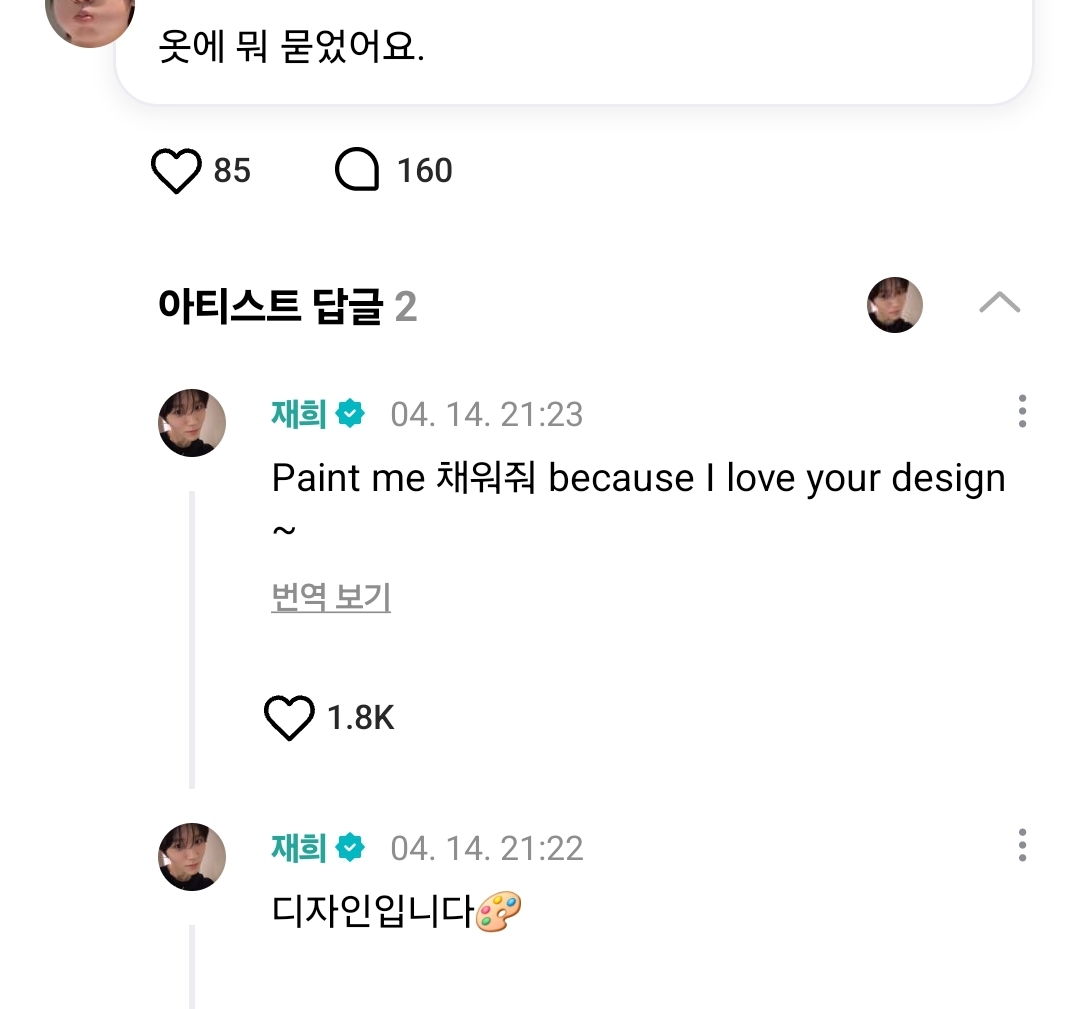
Task: Click the verified badge on the 21:22 reply
Action: point(350,848)
